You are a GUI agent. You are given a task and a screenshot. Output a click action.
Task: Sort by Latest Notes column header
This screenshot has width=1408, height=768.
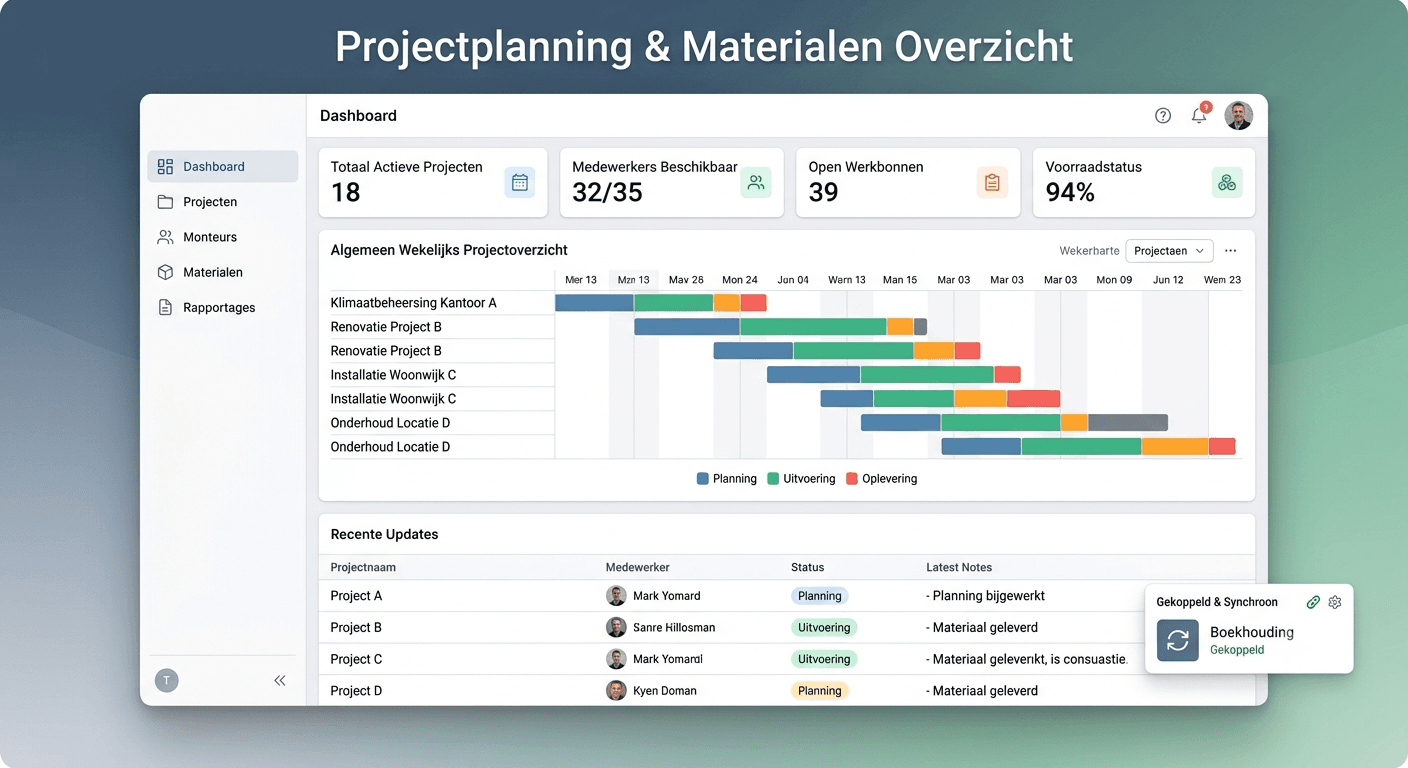pyautogui.click(x=959, y=567)
